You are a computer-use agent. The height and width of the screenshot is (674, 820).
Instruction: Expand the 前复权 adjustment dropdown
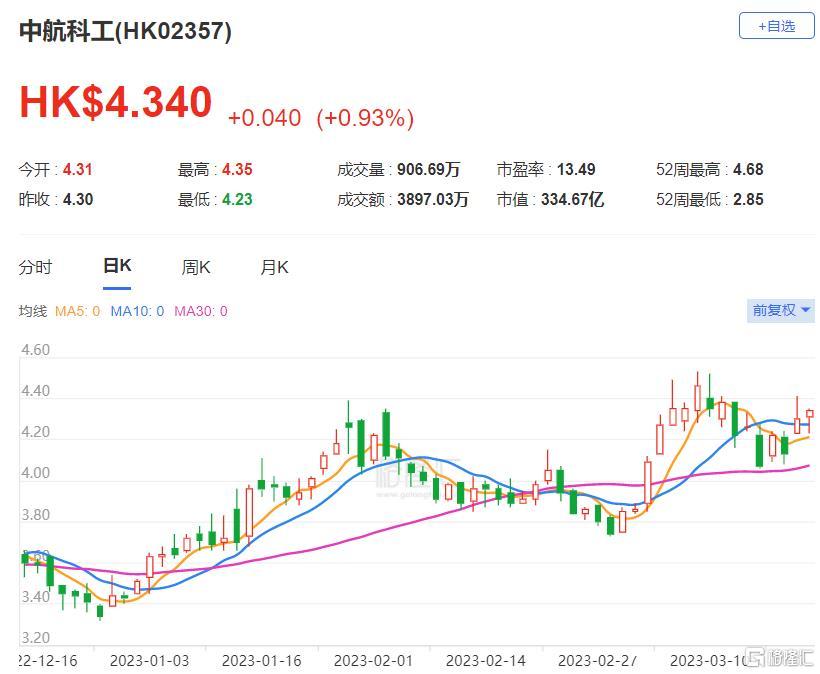[781, 310]
